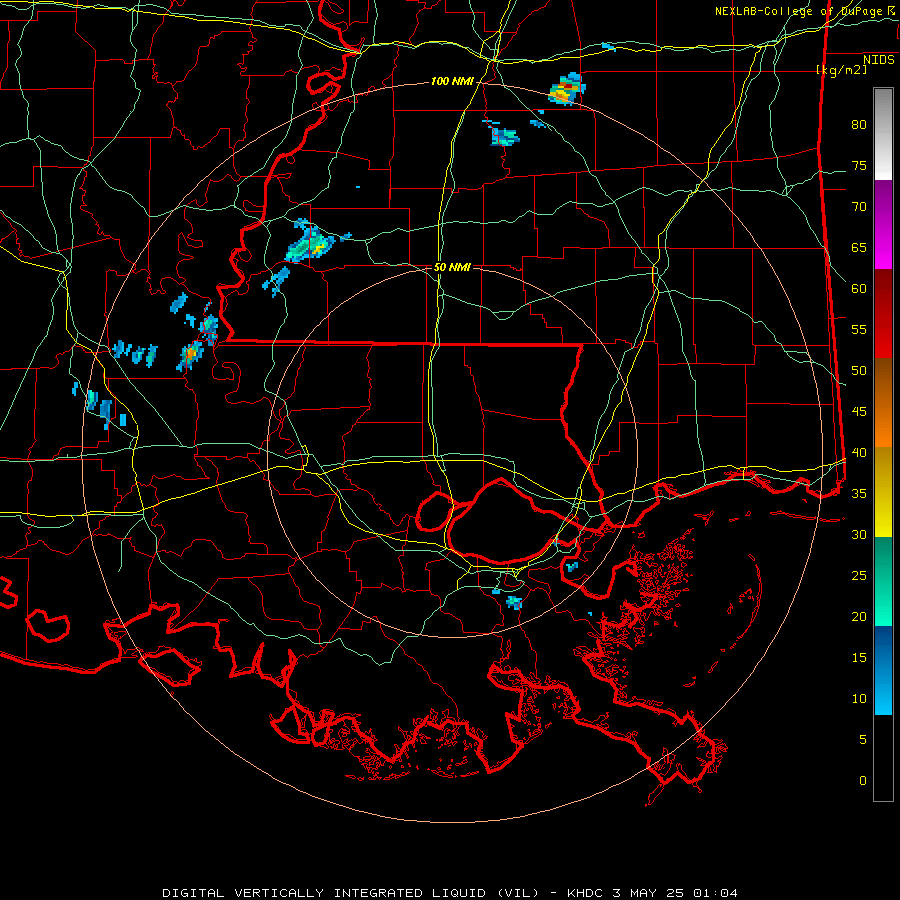The image size is (900, 900).
Task: Click the 65 value on the scale
Action: [859, 247]
